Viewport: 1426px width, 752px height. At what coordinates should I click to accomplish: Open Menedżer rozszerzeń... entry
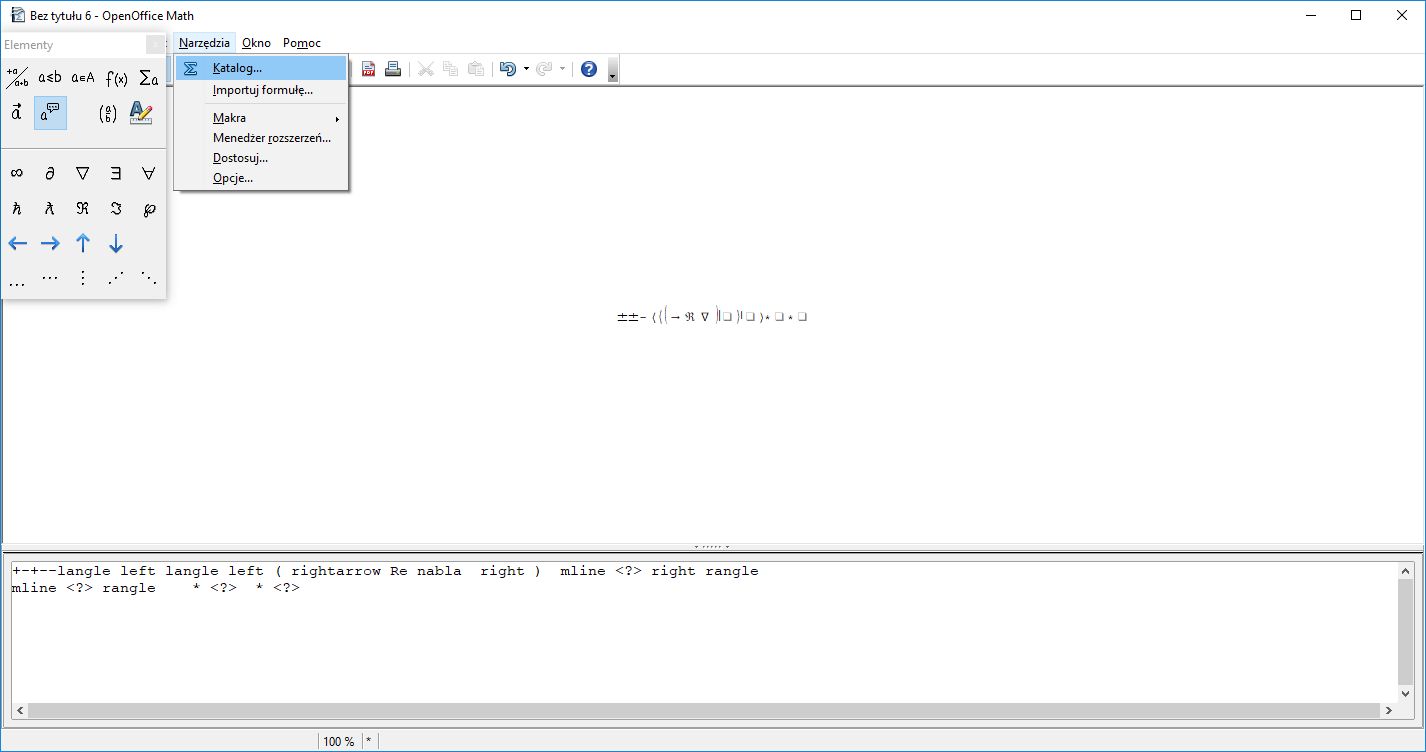pyautogui.click(x=261, y=138)
